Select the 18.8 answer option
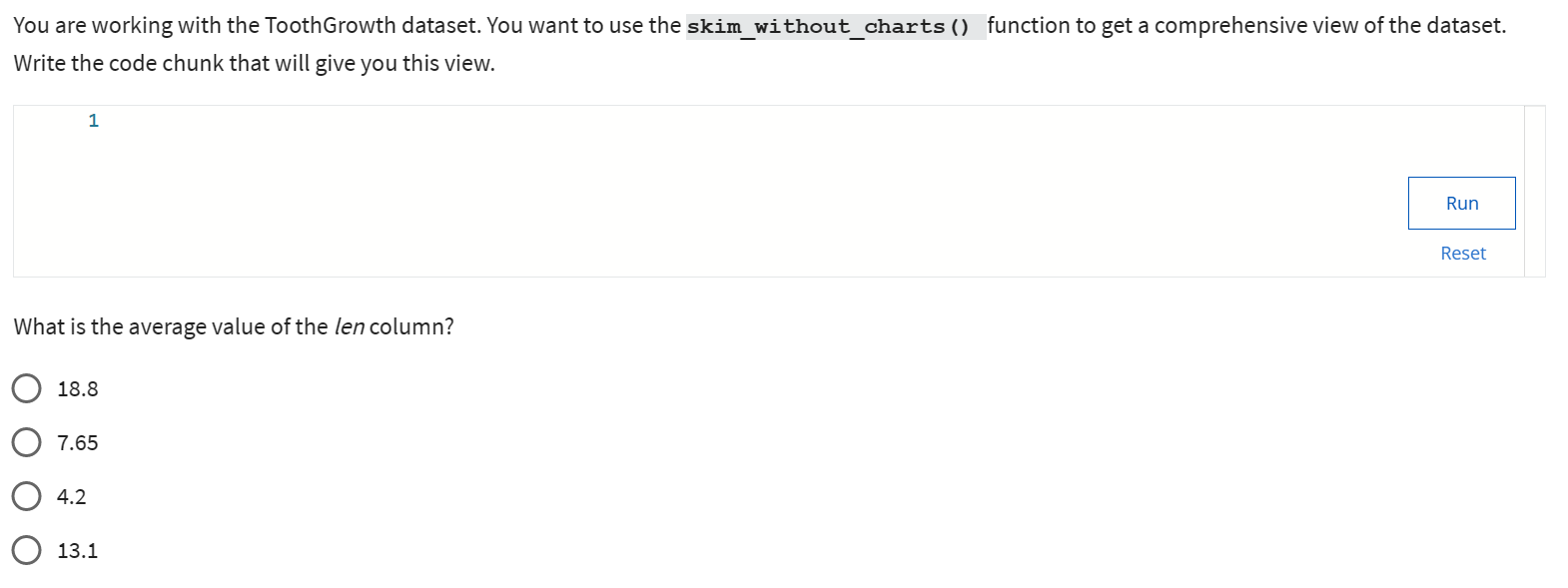Screen dimensions: 1568x588 tap(26, 388)
